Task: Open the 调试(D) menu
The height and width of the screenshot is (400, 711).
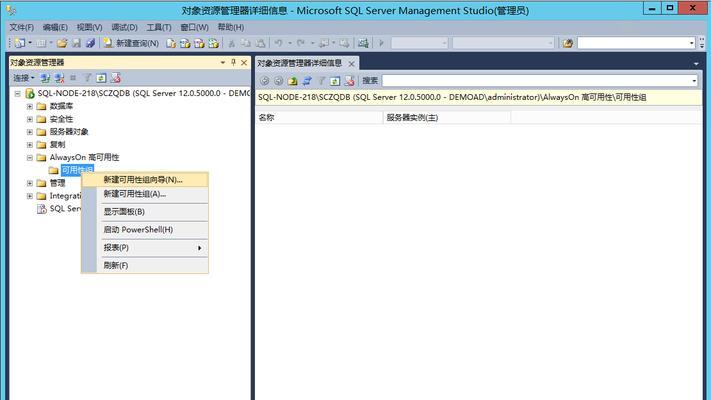Action: 124,27
